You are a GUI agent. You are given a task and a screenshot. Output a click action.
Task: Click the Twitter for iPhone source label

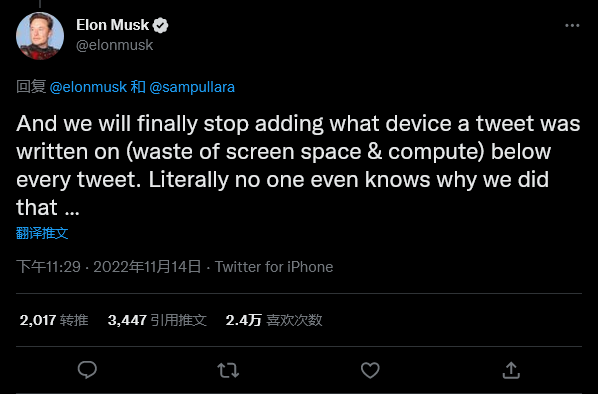point(274,267)
